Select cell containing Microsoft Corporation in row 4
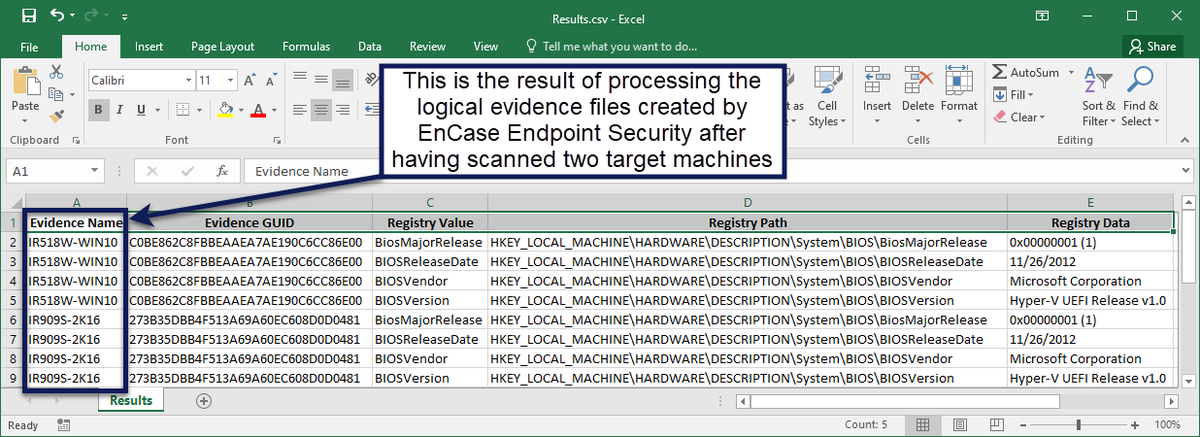Viewport: 1200px width, 437px height. [1090, 281]
